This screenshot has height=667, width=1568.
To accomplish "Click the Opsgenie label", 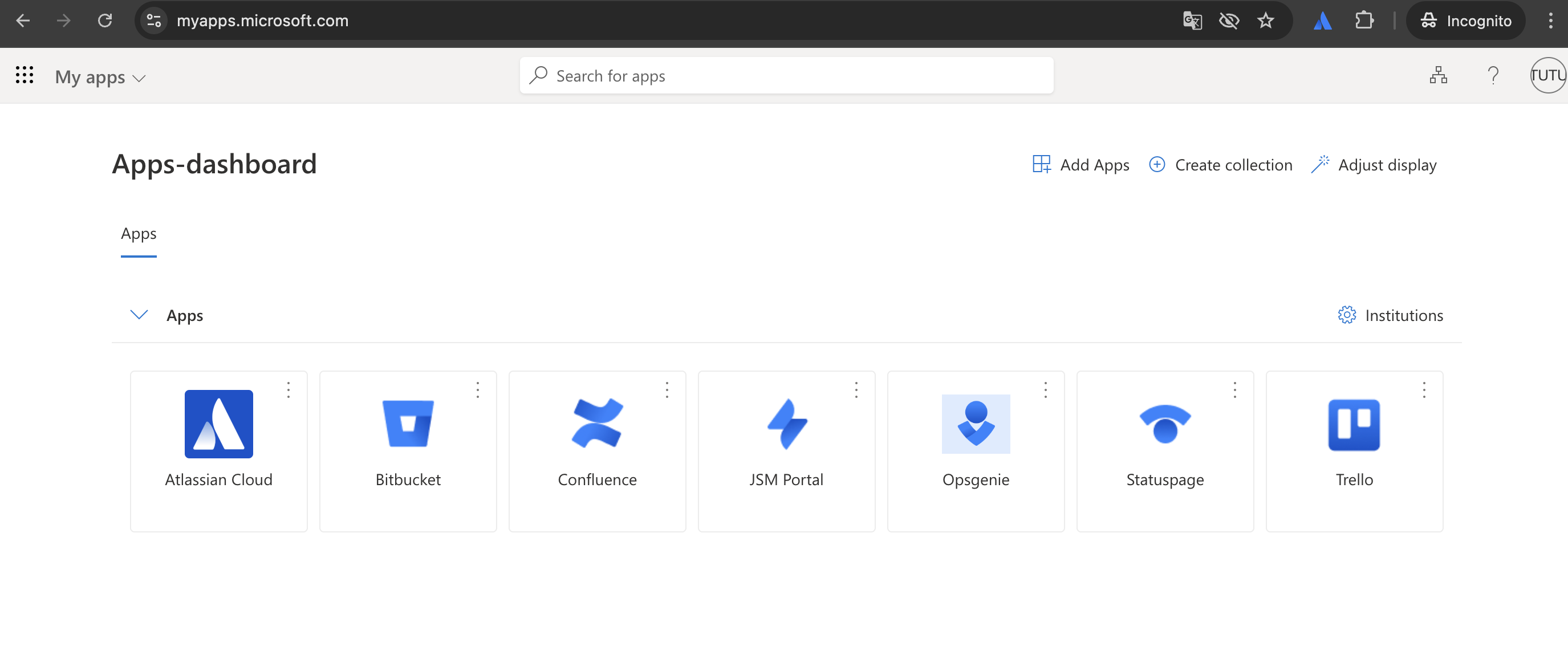I will 976,480.
